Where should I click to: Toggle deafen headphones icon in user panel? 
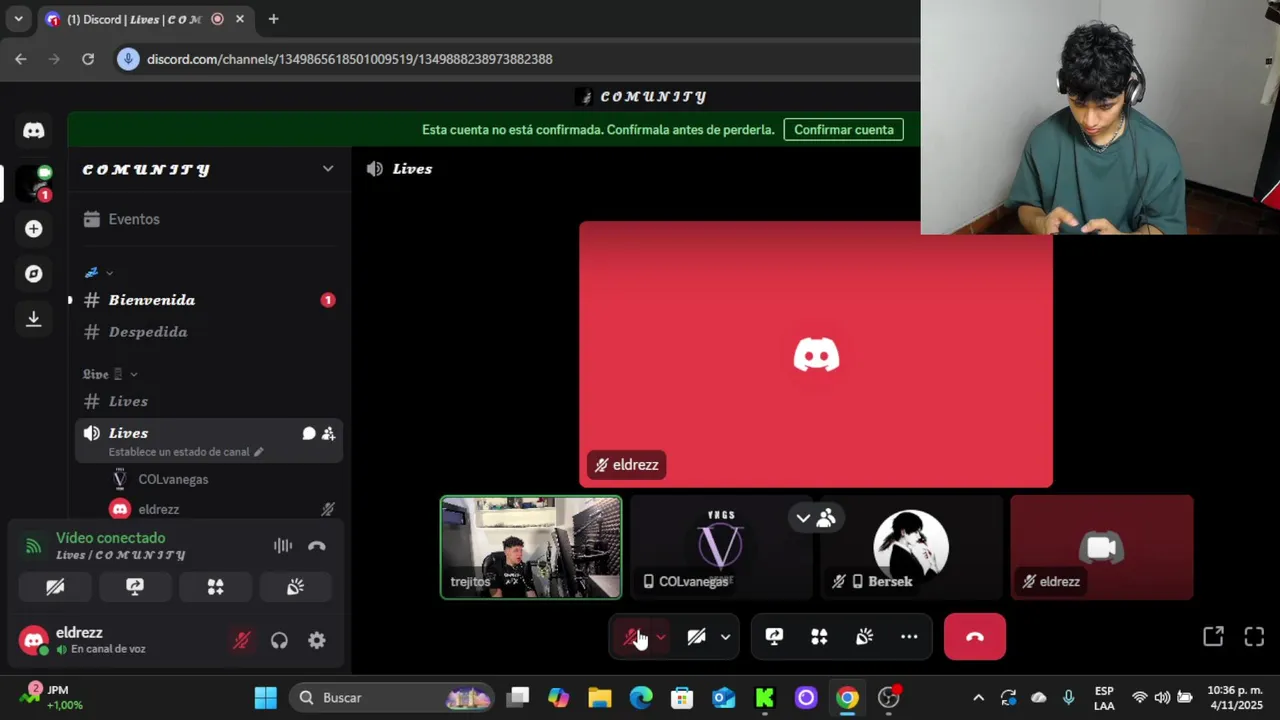click(279, 641)
